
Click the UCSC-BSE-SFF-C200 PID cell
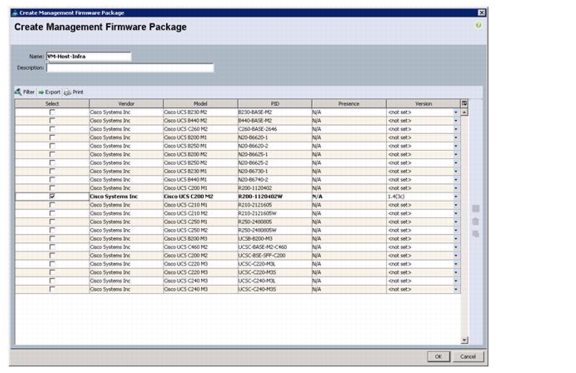pyautogui.click(x=275, y=256)
